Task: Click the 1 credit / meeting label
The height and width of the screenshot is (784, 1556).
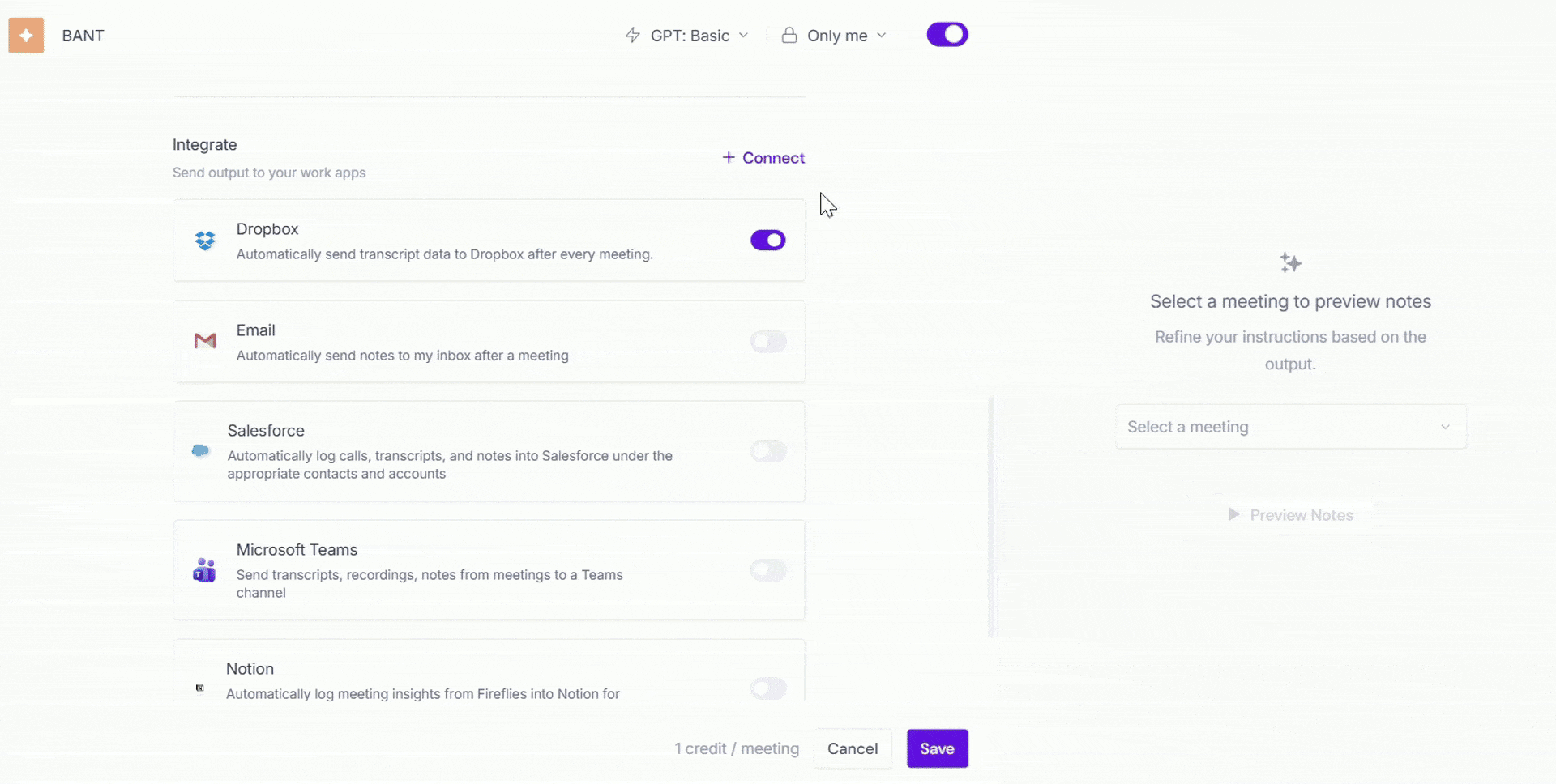Action: click(x=737, y=748)
